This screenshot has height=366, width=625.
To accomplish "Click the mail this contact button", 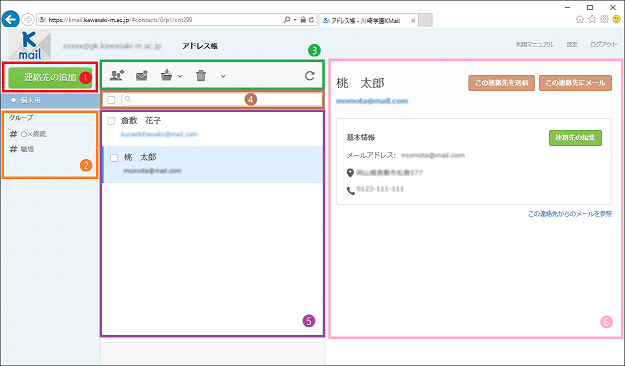I will click(575, 83).
